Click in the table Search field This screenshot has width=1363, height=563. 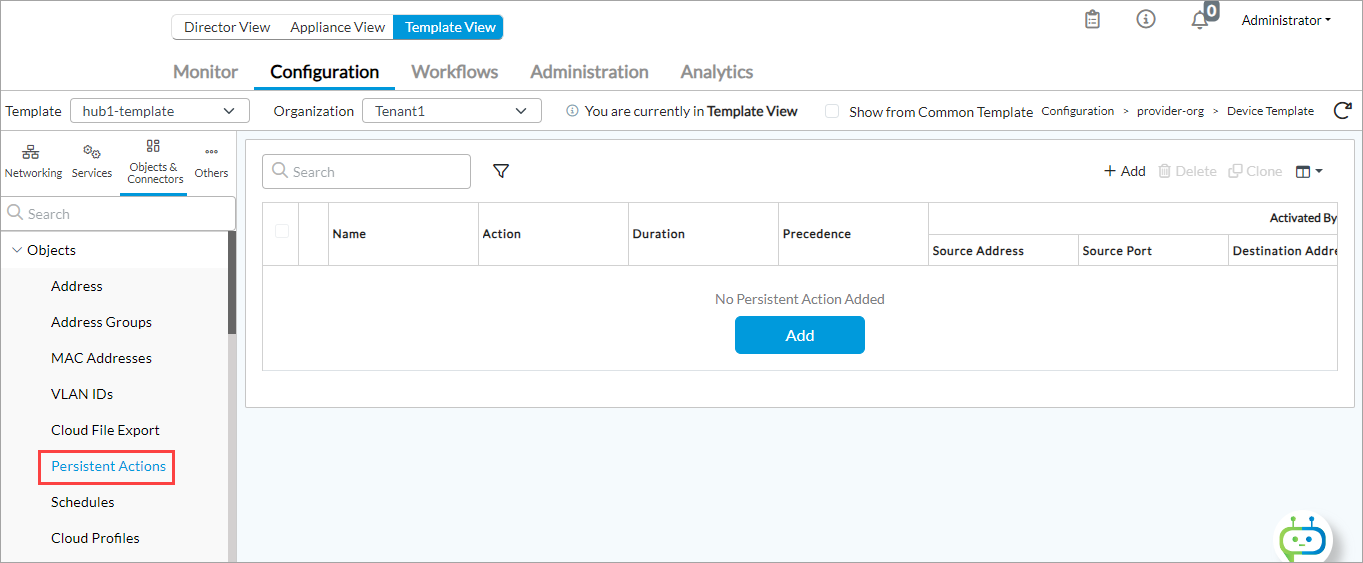click(366, 172)
